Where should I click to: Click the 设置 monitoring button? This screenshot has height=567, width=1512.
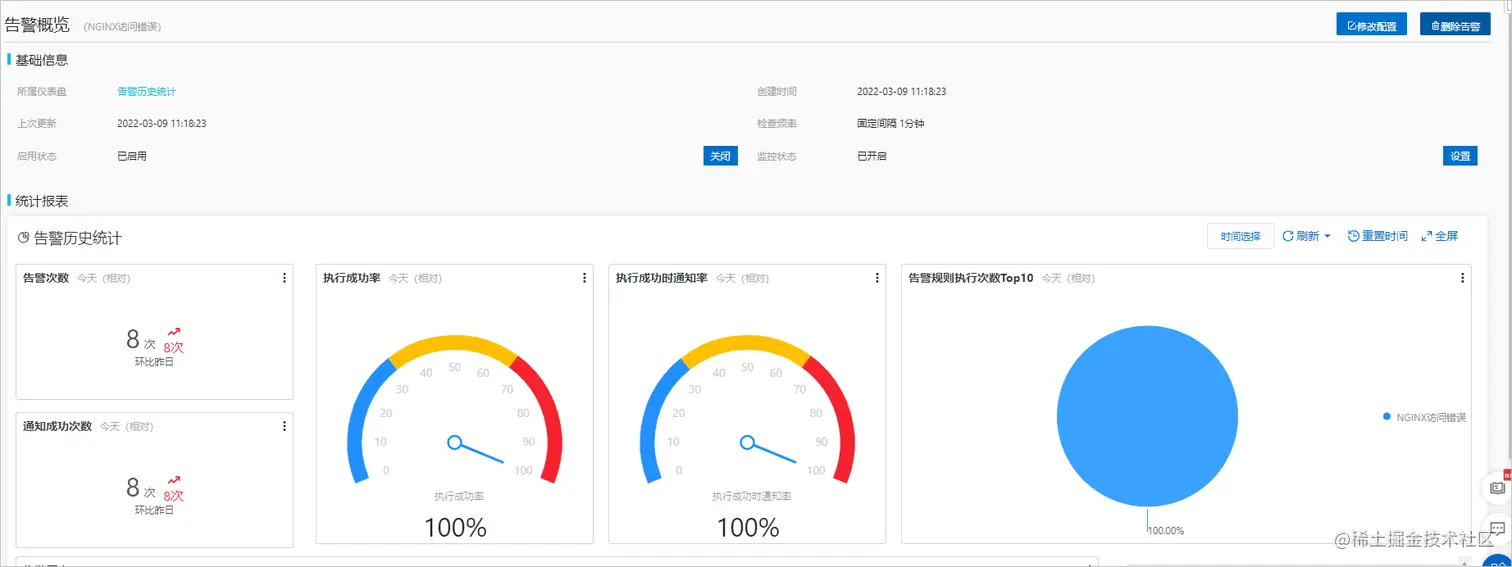pos(1460,156)
